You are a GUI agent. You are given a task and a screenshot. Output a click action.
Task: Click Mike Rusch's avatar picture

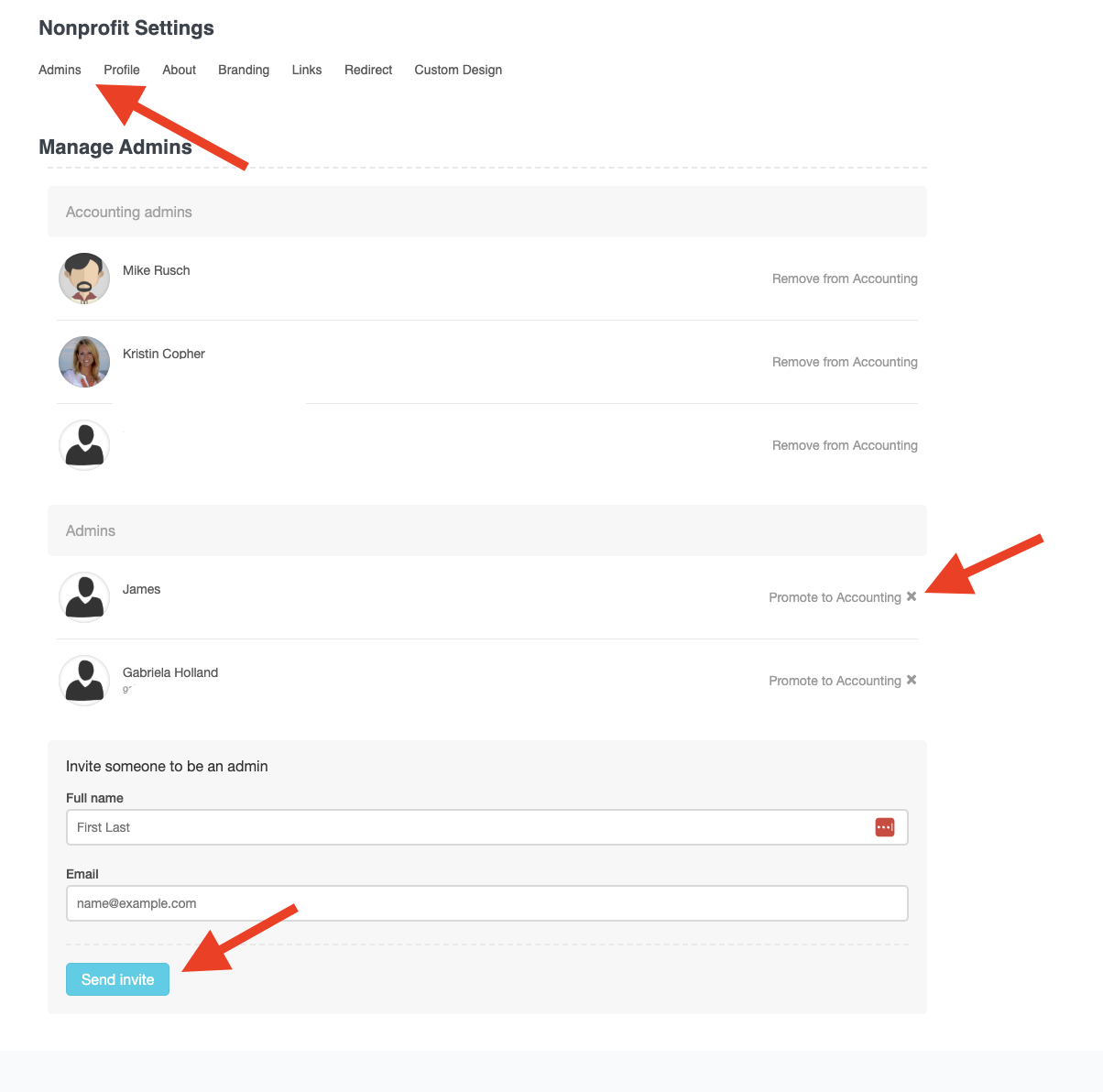pyautogui.click(x=84, y=278)
